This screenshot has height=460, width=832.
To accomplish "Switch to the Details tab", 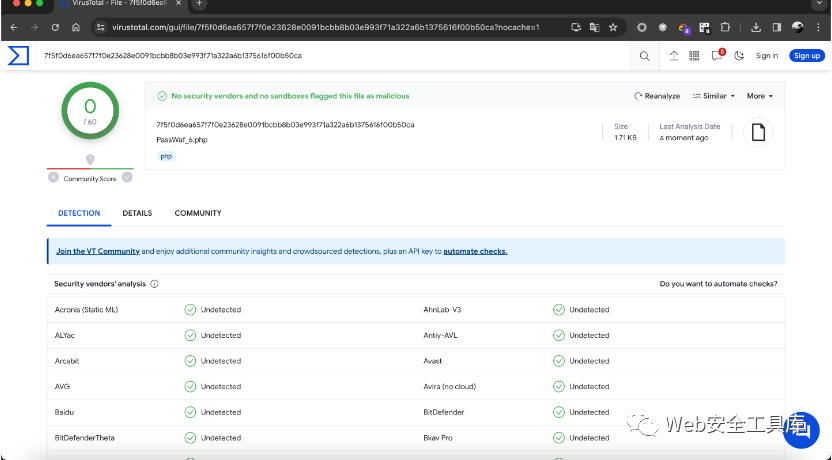I will 137,213.
